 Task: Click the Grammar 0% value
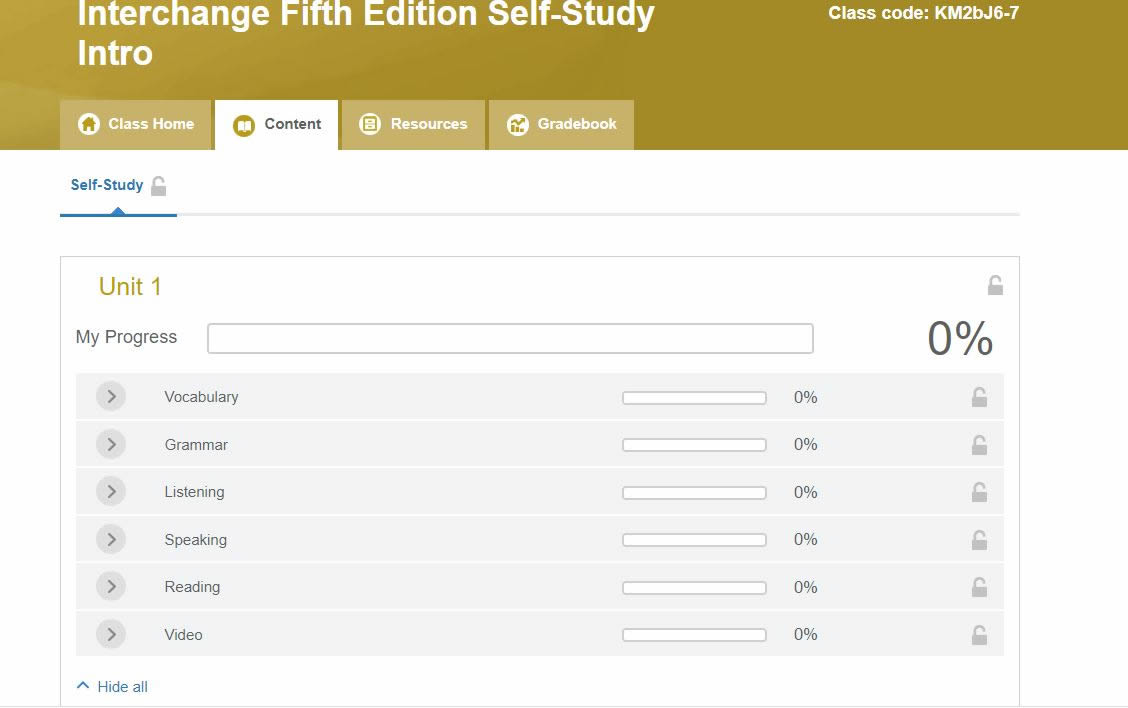806,445
